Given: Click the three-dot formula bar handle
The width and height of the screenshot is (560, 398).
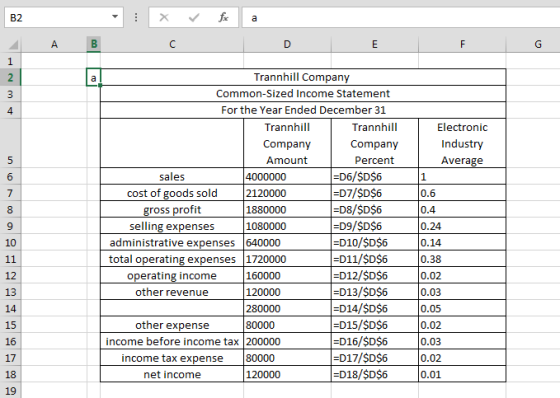Looking at the screenshot, I should coord(136,17).
